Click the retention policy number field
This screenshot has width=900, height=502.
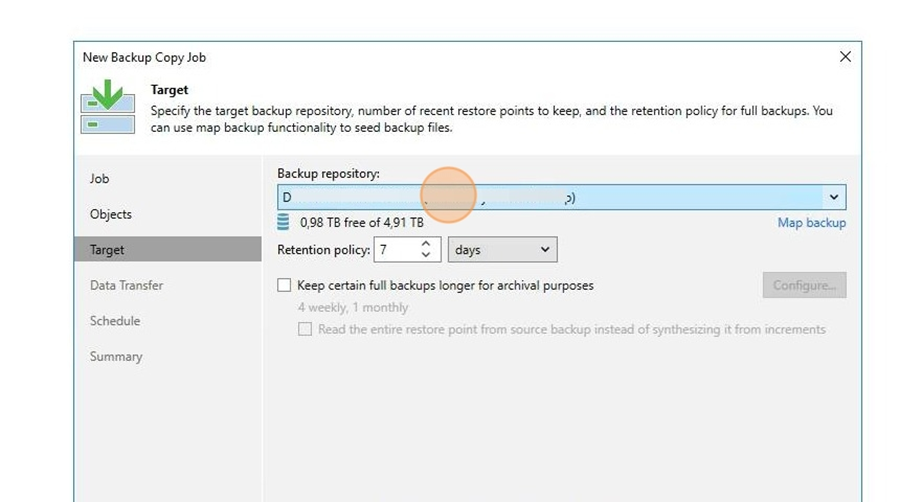click(397, 250)
